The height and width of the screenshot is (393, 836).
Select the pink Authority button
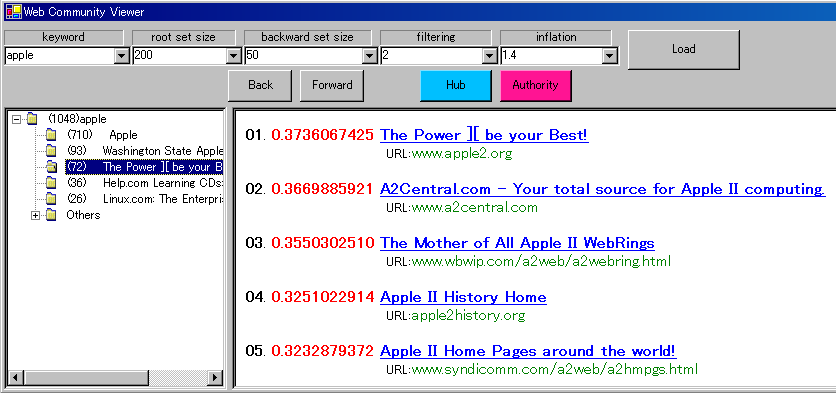[x=535, y=85]
